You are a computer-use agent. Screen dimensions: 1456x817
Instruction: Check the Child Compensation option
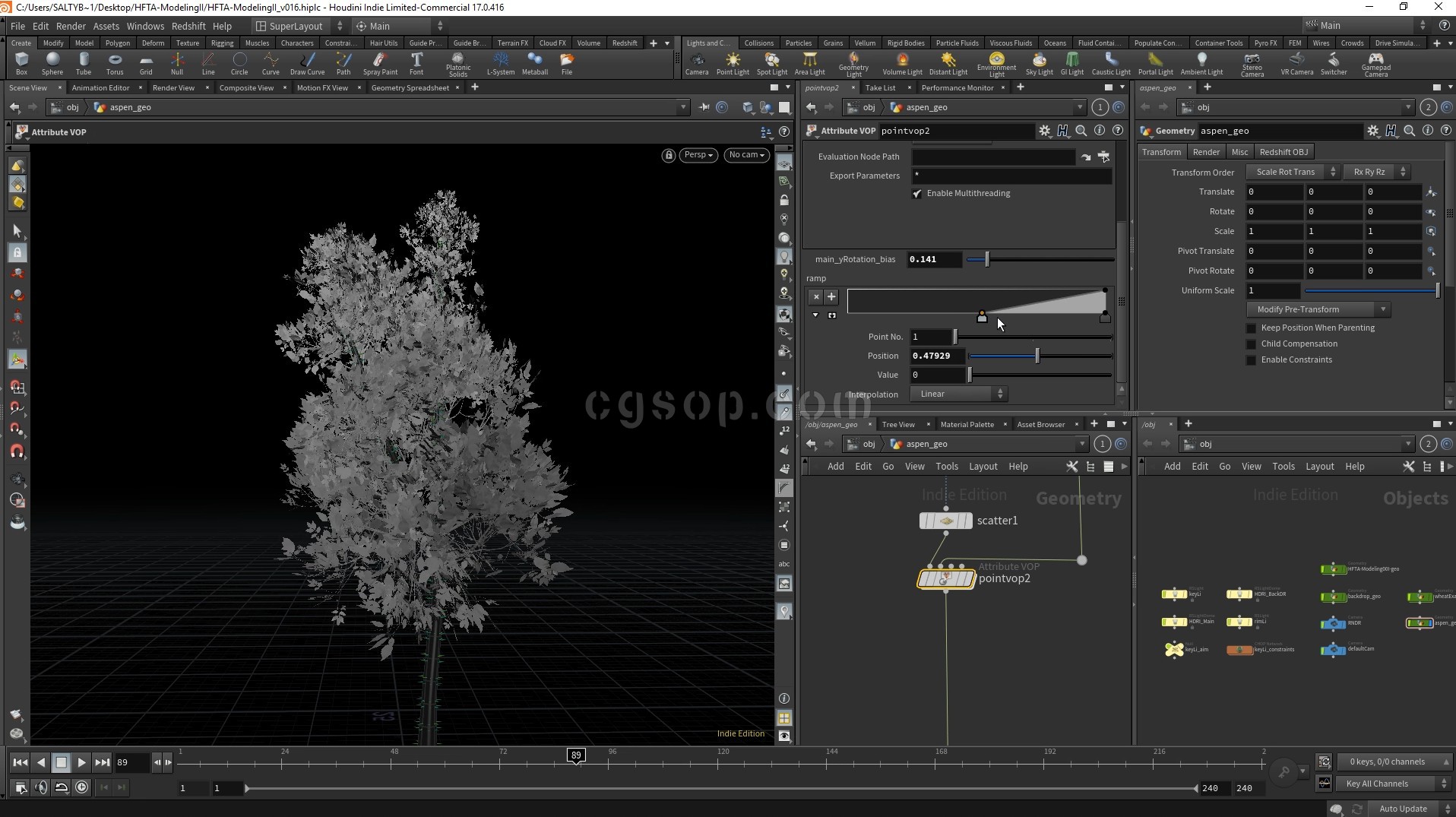click(x=1251, y=344)
